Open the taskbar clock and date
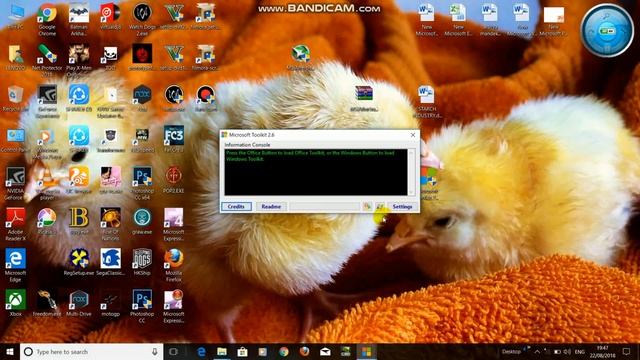640x360 pixels. [602, 351]
